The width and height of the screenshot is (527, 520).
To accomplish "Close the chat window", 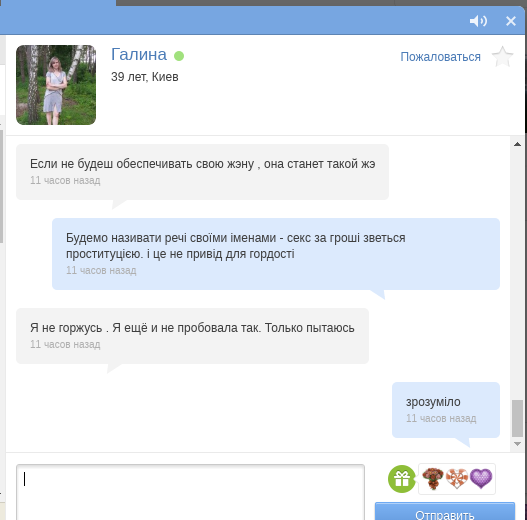I will pos(511,21).
